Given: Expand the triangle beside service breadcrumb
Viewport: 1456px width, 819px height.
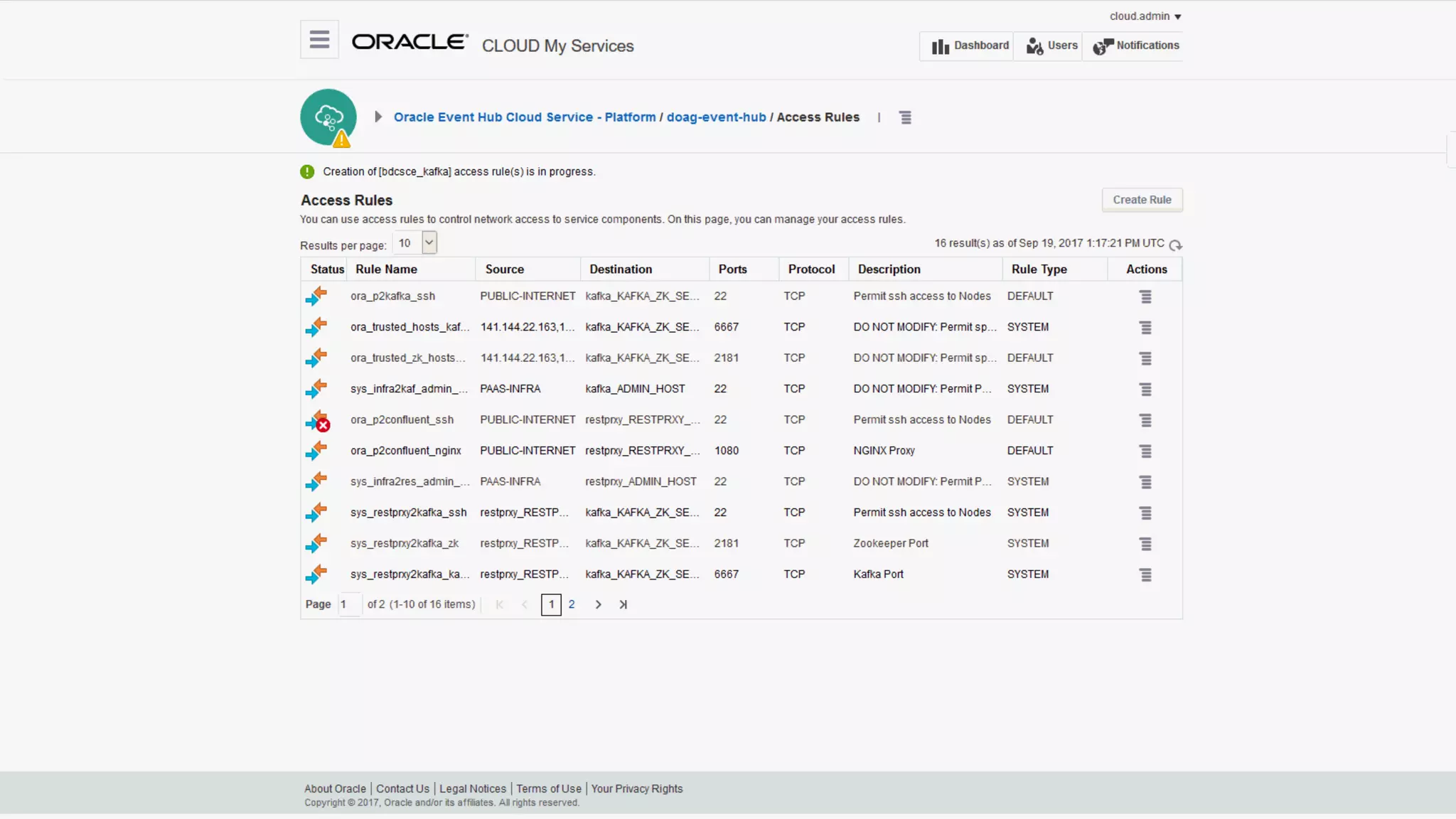Looking at the screenshot, I should [378, 117].
